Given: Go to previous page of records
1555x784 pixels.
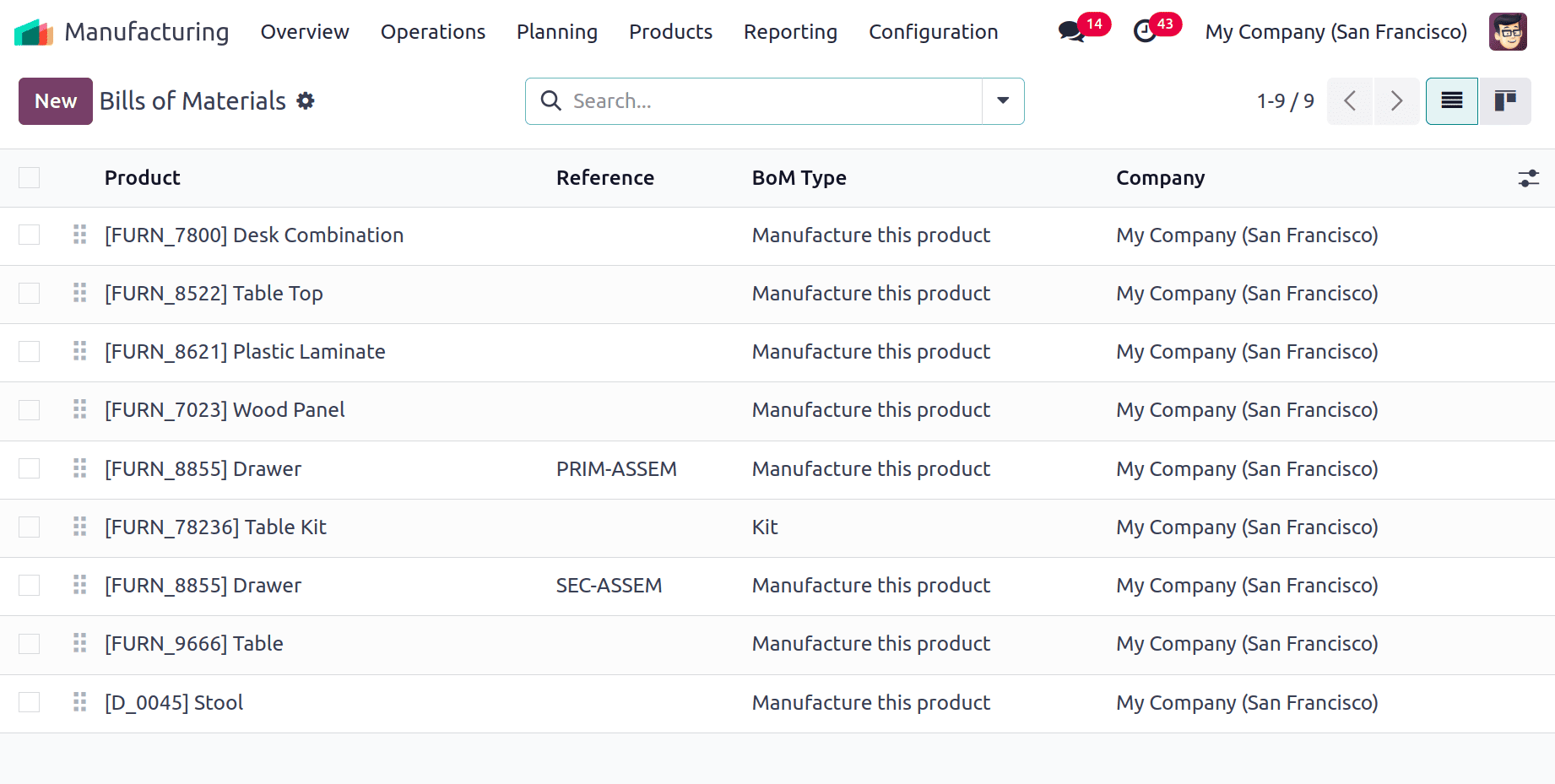Looking at the screenshot, I should [x=1350, y=101].
